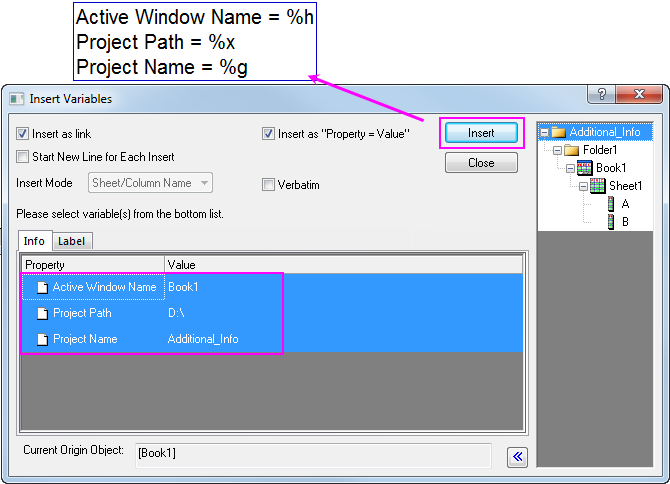Click the D:\ value cell

[x=176, y=313]
